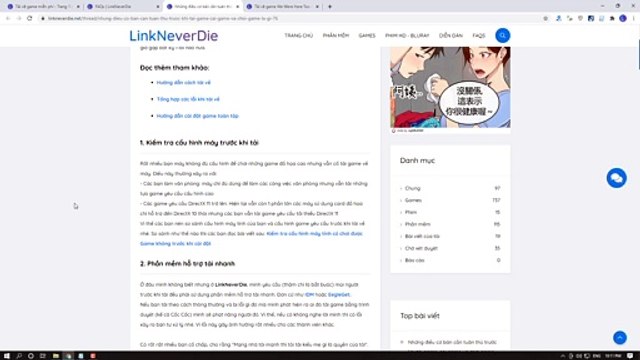Reload the current page

click(x=29, y=18)
